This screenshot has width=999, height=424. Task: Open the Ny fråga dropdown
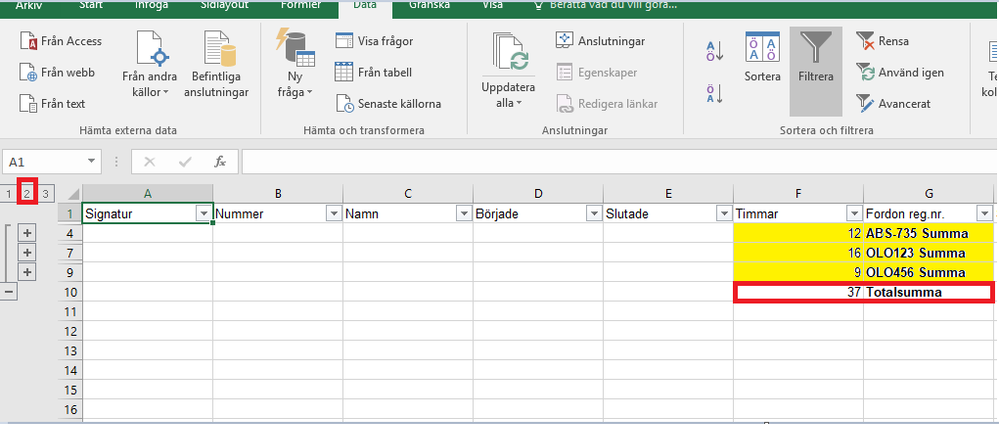coord(294,65)
